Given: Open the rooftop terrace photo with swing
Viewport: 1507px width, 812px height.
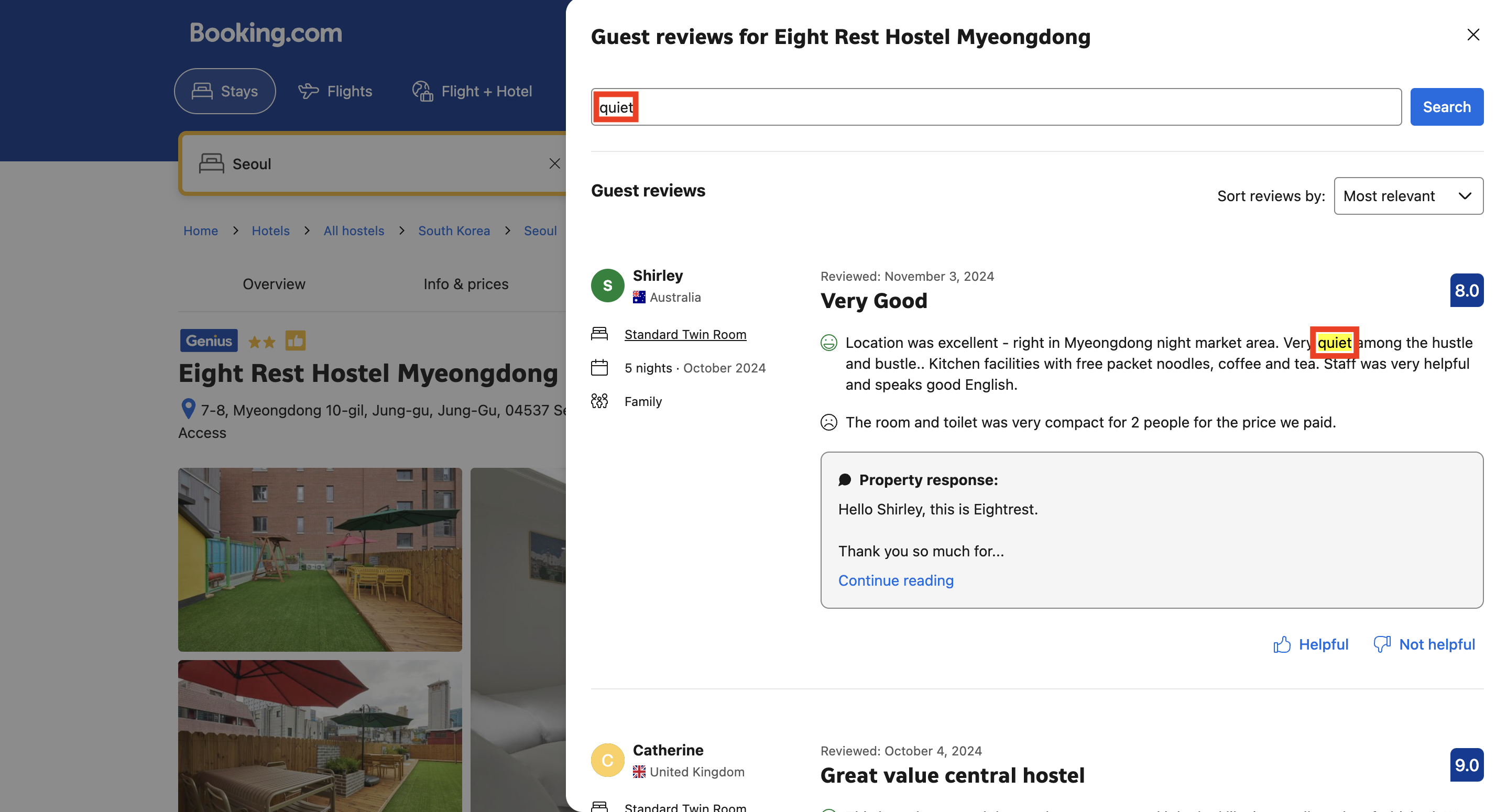Looking at the screenshot, I should coord(320,559).
